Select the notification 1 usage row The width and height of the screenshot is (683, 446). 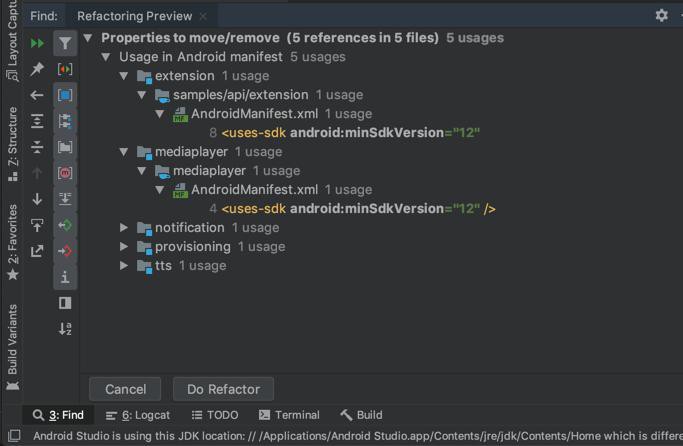pyautogui.click(x=208, y=227)
